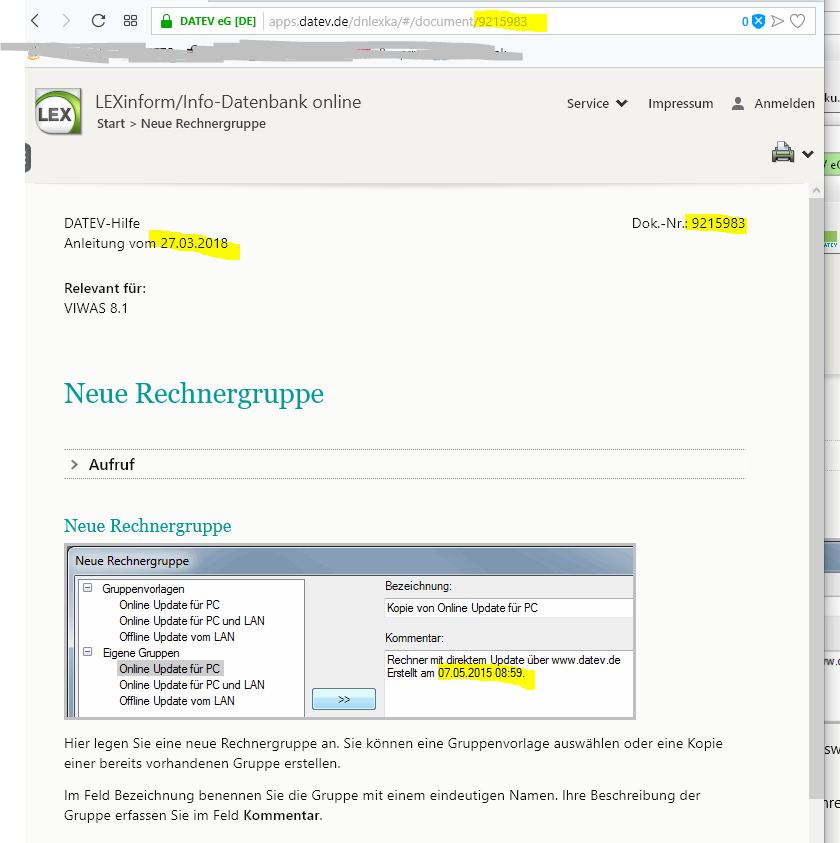Viewport: 840px width, 843px height.
Task: Collapse the Eigene Gruppen tree node
Action: (x=88, y=652)
